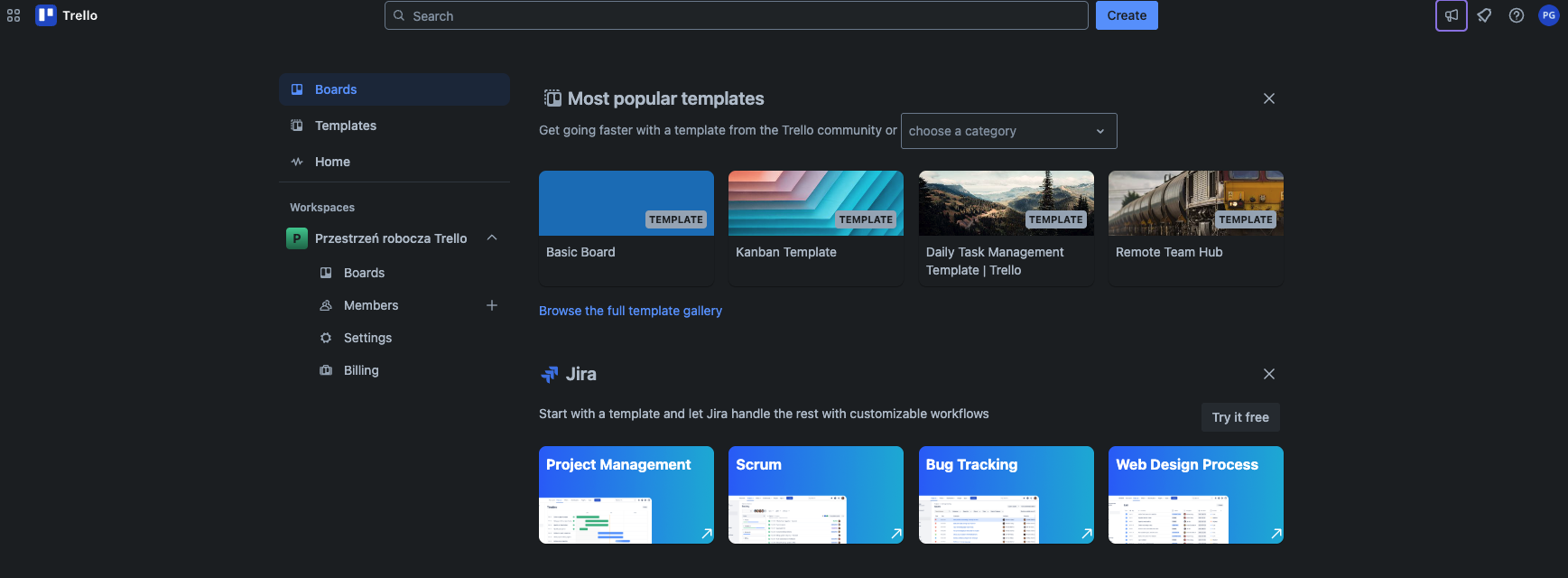Open the Remote Team Hub template
Screen dimensions: 1568x578
click(1196, 228)
